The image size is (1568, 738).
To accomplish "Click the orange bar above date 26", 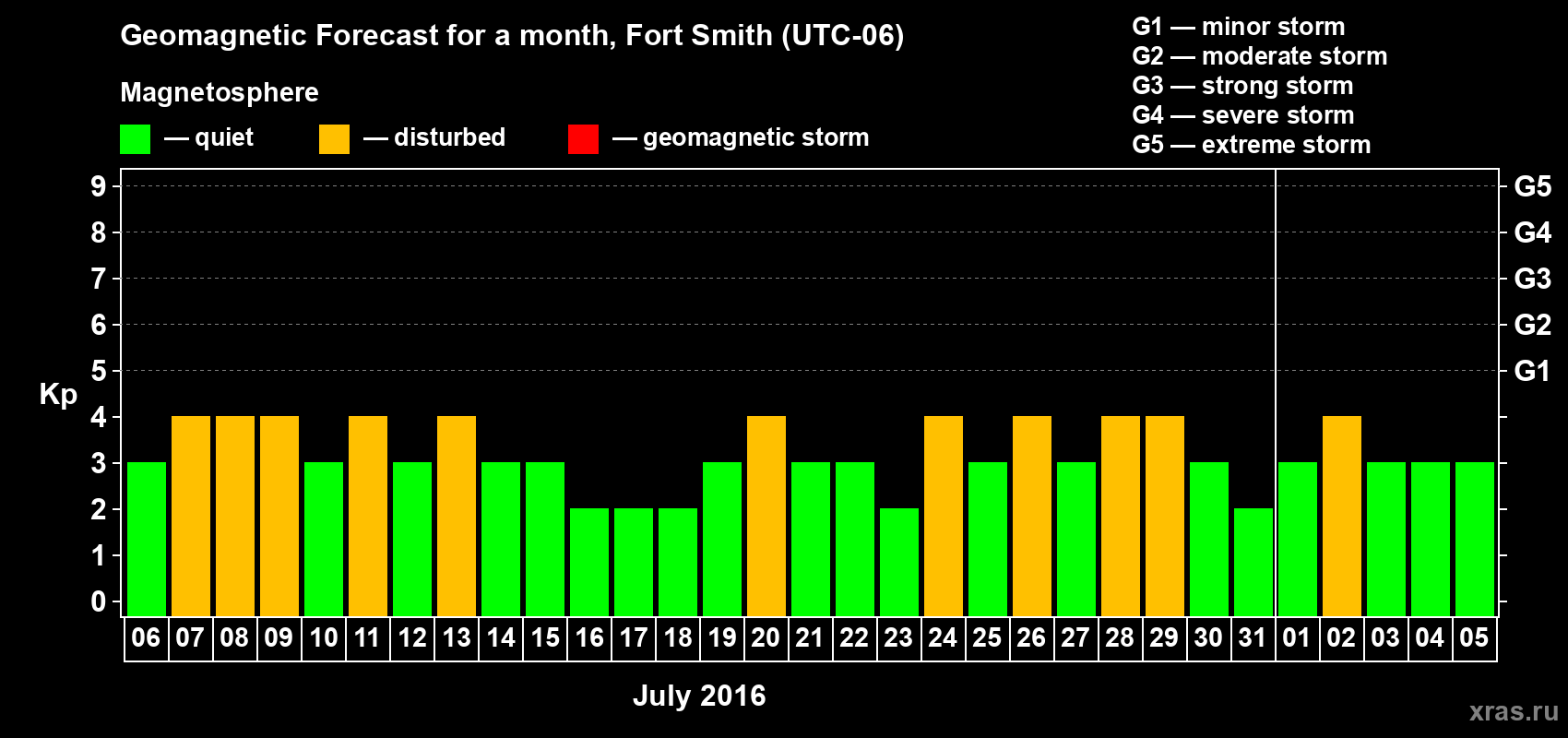I will pos(1032,517).
